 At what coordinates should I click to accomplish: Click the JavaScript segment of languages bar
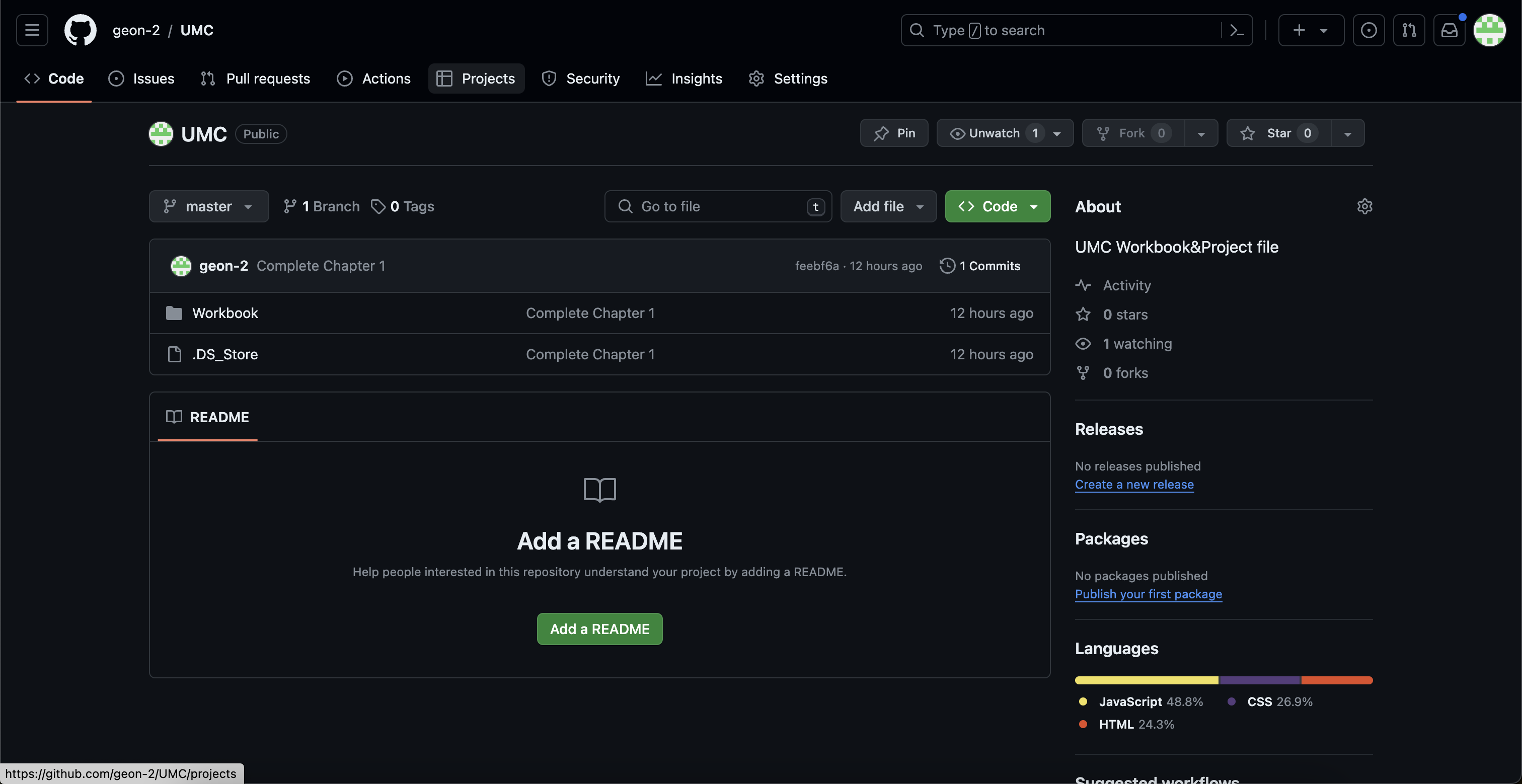point(1146,680)
